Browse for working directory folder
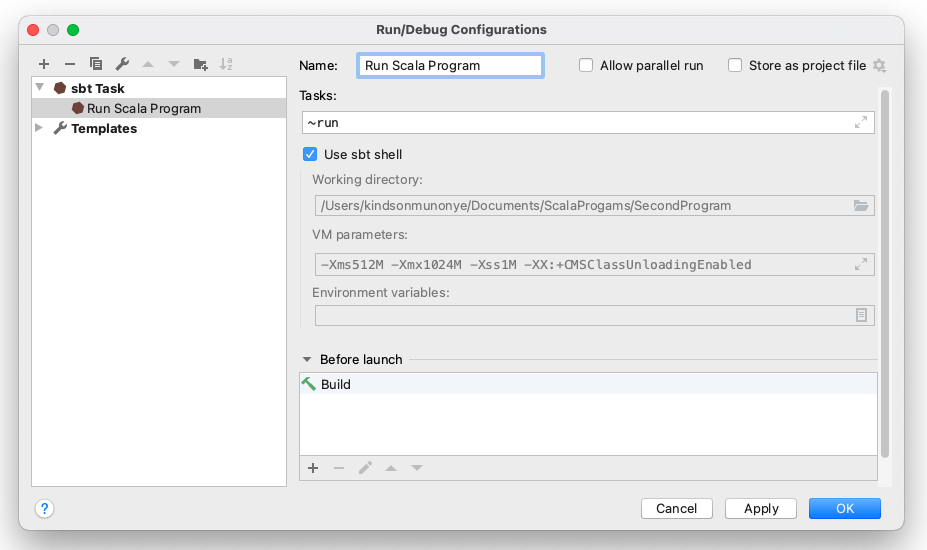 [861, 206]
